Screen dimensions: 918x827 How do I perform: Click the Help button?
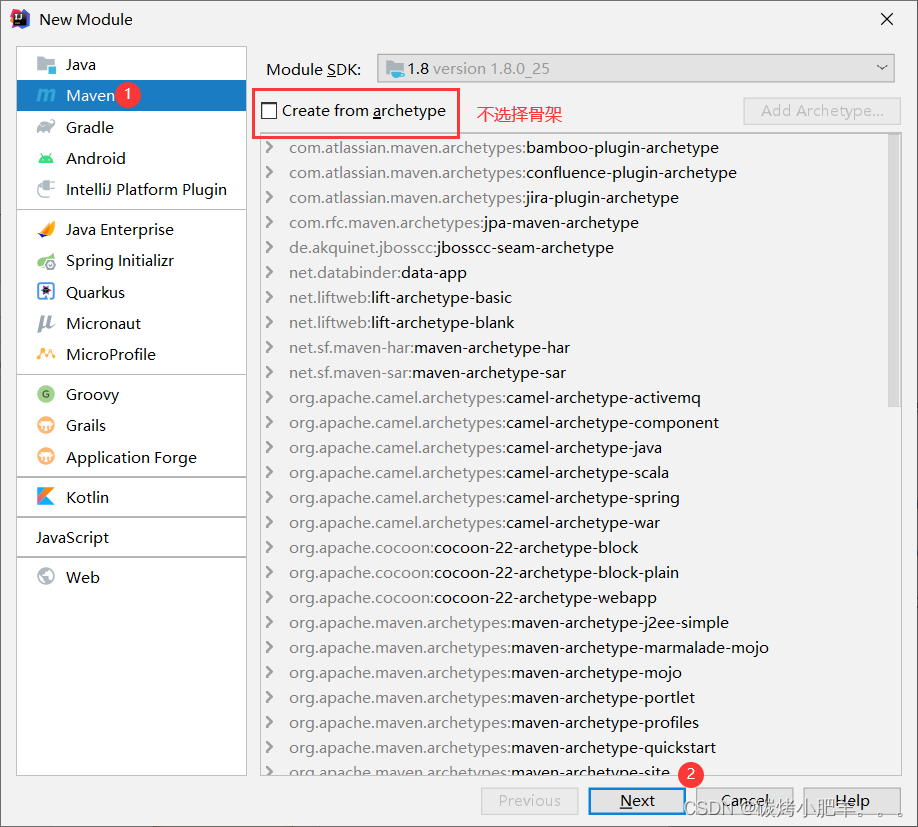pyautogui.click(x=852, y=801)
